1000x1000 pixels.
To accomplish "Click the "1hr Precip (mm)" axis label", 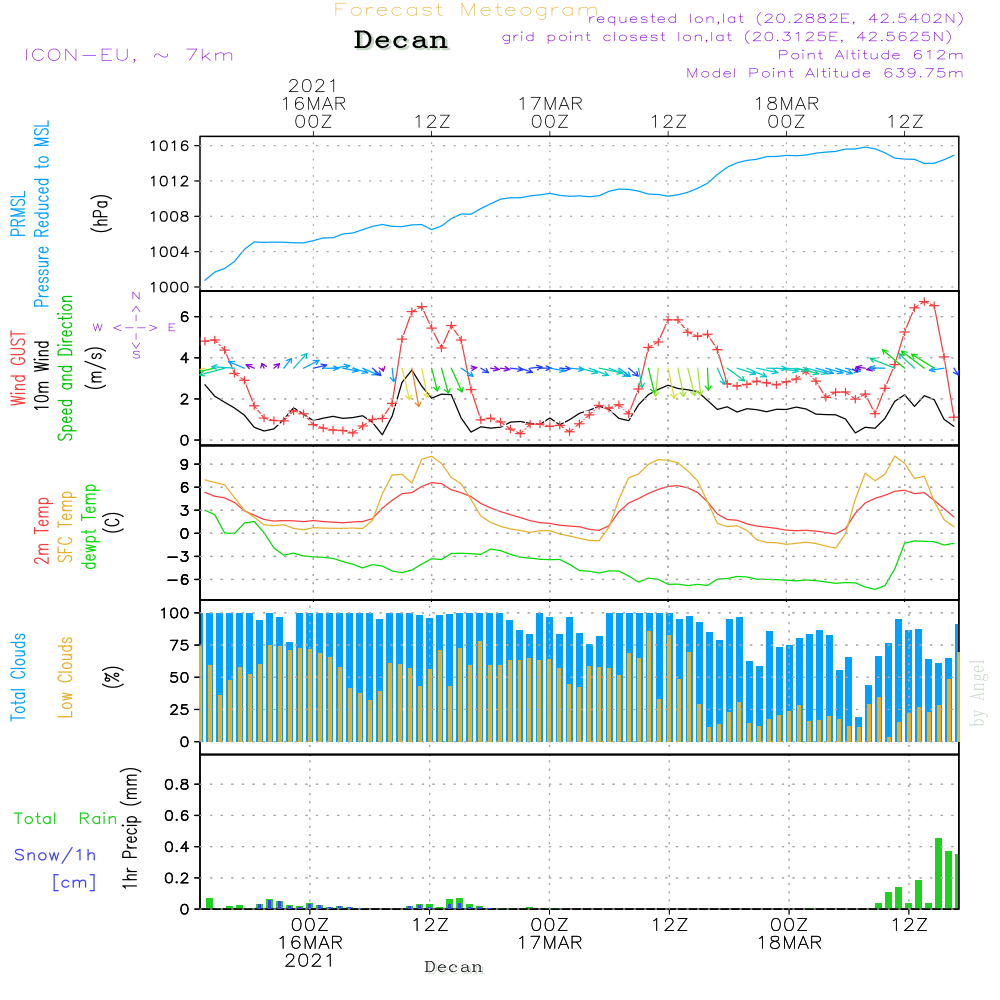I will coord(130,828).
